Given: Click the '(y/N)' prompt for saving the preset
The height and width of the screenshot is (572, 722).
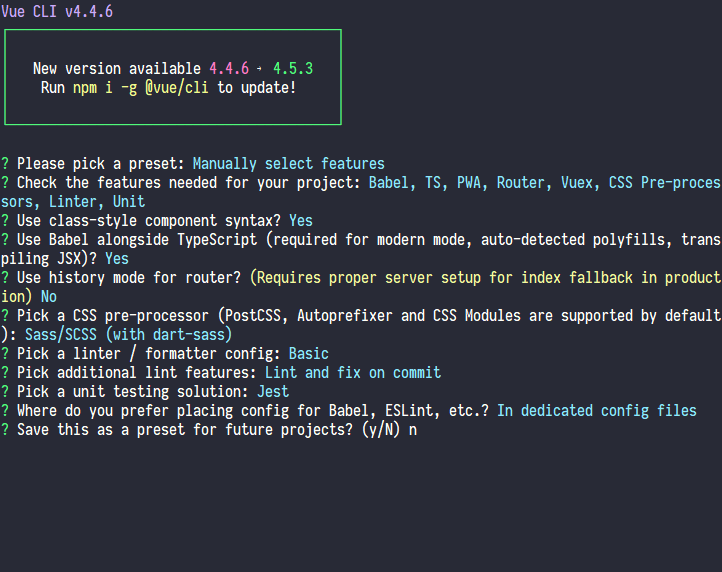Looking at the screenshot, I should pyautogui.click(x=381, y=430).
